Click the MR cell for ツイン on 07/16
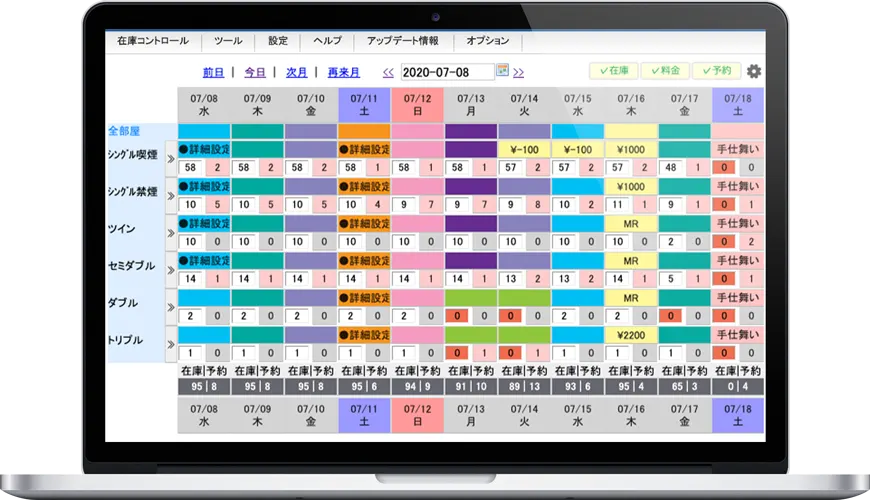 click(x=631, y=224)
